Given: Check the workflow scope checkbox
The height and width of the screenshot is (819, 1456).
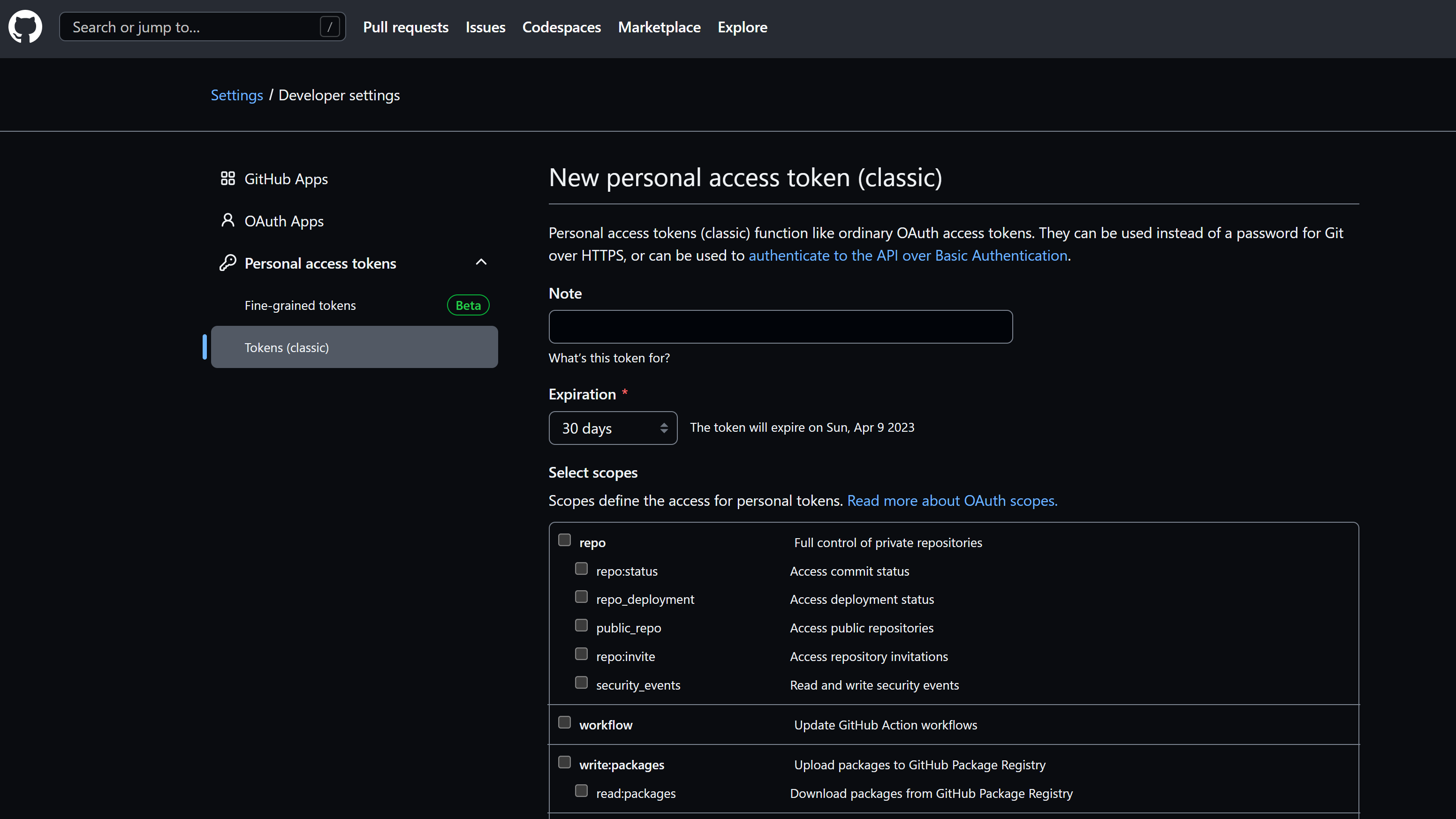Looking at the screenshot, I should (564, 722).
